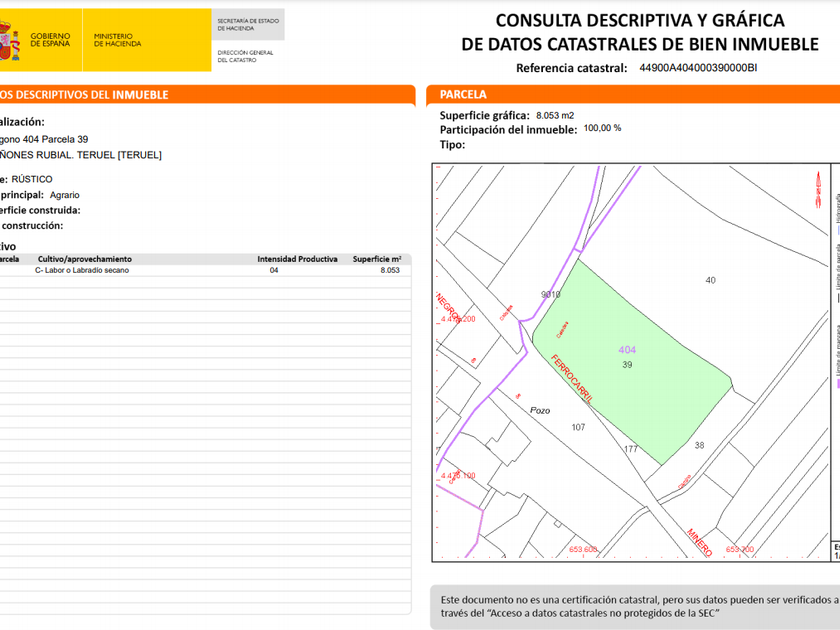840x630 pixels.
Task: Click the Gobierno de España coat of arms
Action: pos(10,40)
